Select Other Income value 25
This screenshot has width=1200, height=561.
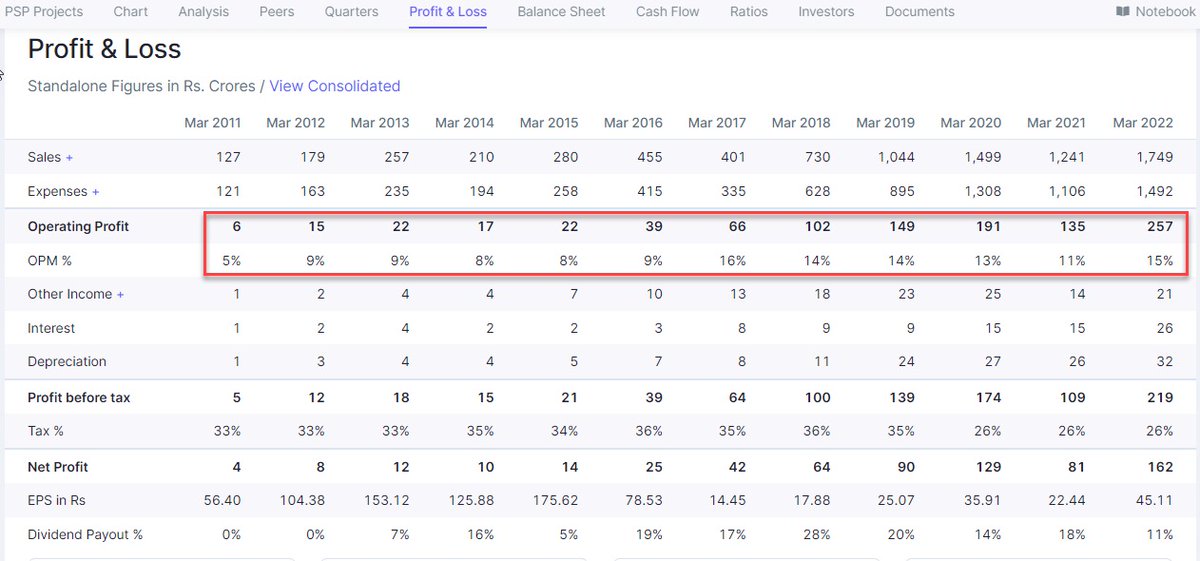click(992, 295)
